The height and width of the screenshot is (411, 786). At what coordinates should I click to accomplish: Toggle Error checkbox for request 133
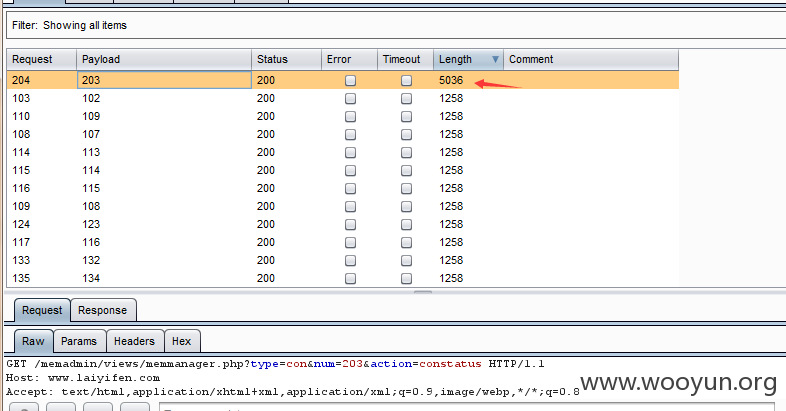pyautogui.click(x=350, y=261)
